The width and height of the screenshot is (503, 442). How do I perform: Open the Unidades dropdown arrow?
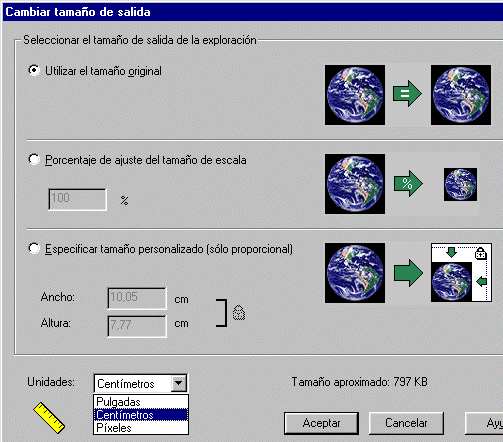[x=179, y=383]
